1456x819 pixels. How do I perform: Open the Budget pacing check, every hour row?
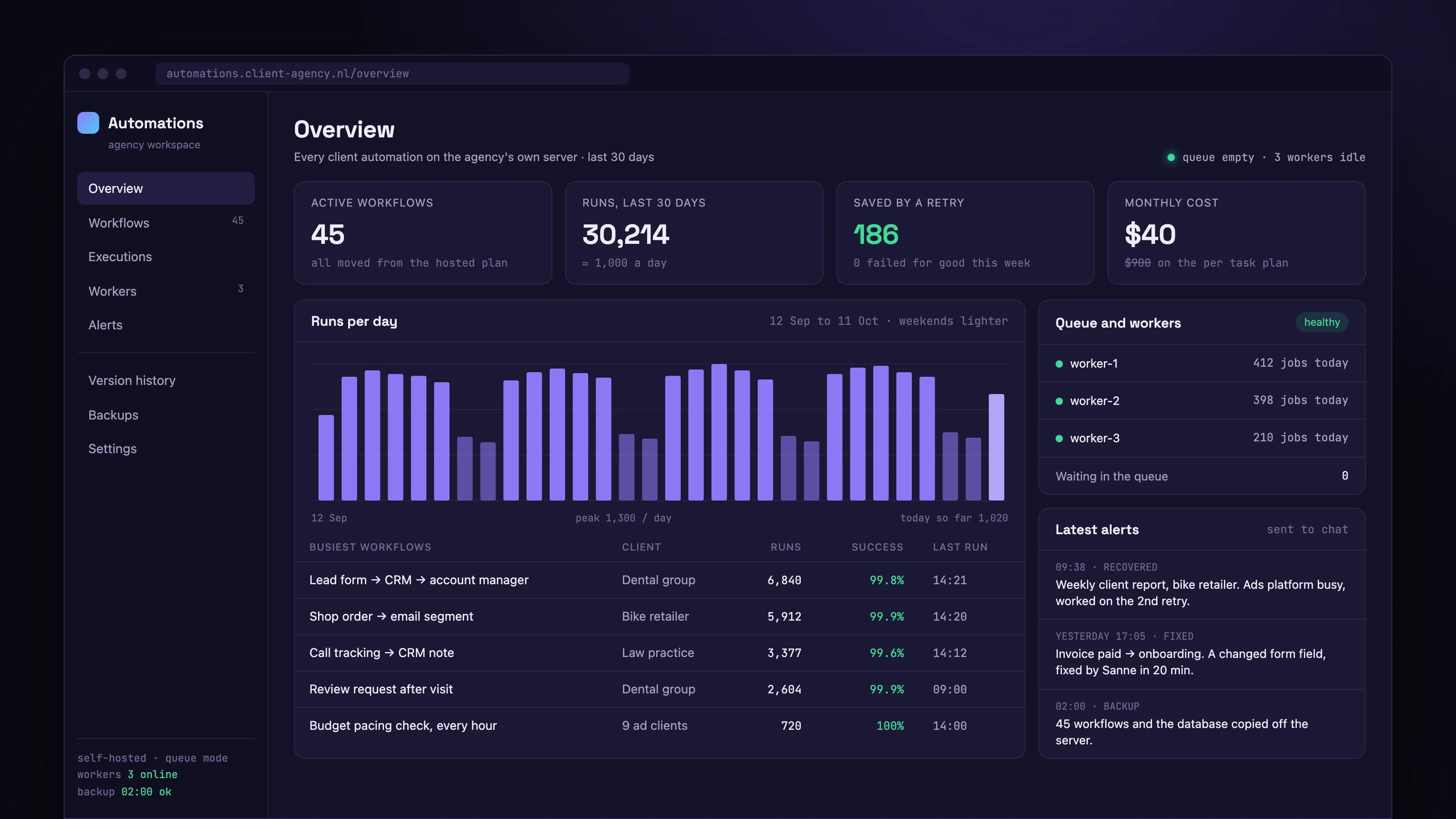pos(659,726)
